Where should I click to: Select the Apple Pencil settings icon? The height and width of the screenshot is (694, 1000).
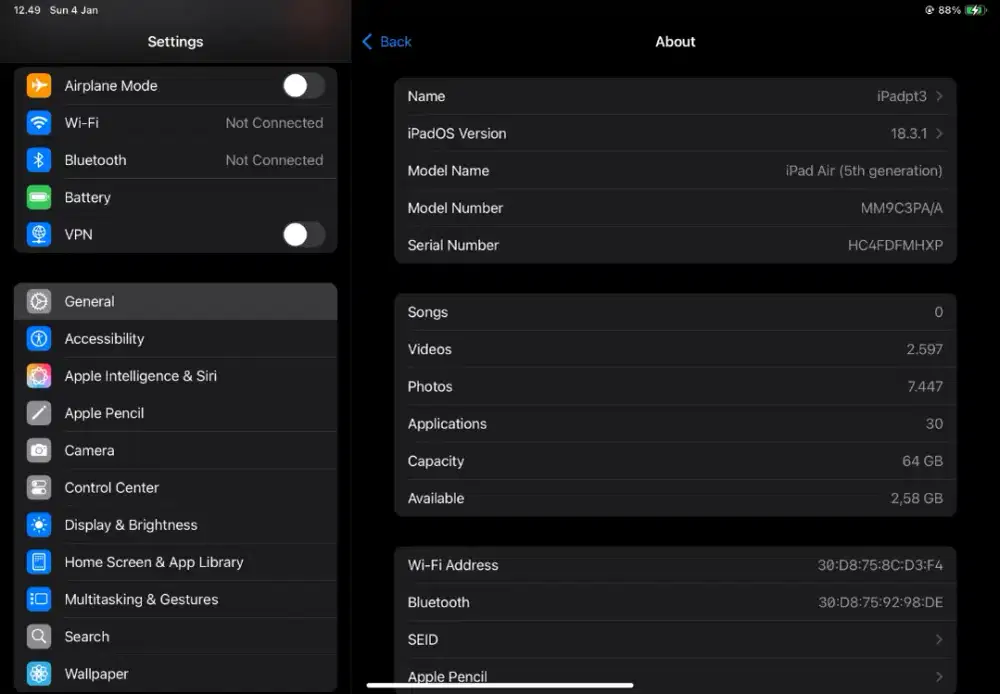click(38, 413)
